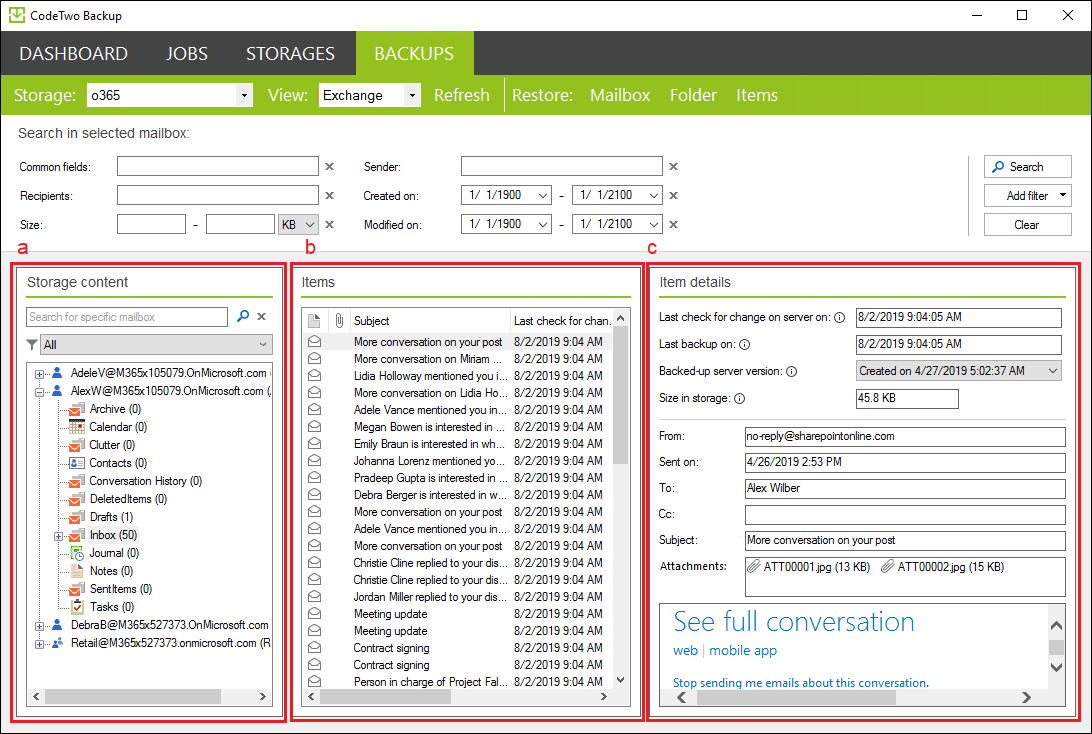Click Refresh in the green toolbar
The image size is (1092, 734).
[461, 95]
